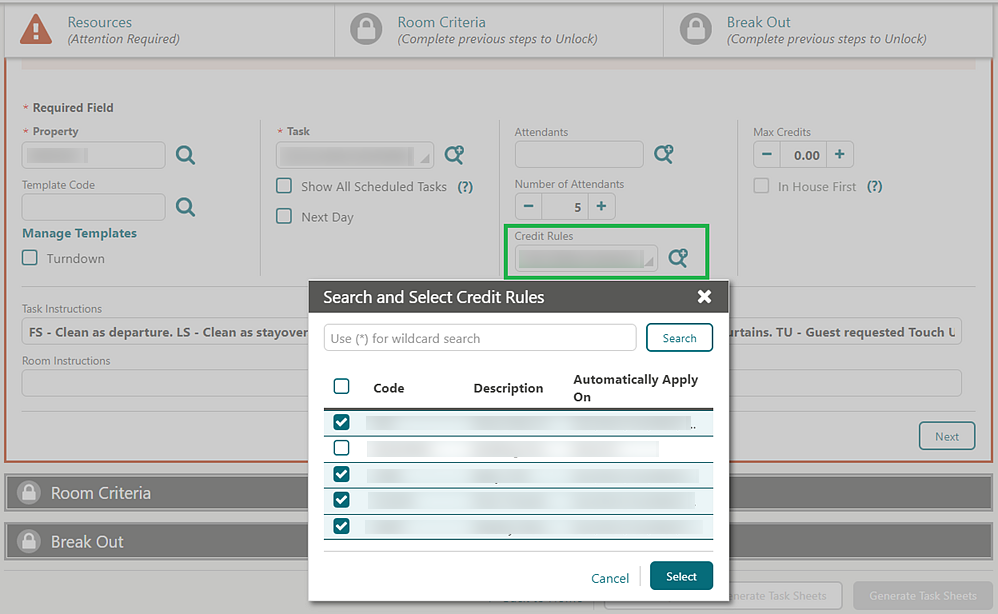Click the Room Criteria lock icon
Viewport: 998px width, 614px height.
[x=366, y=29]
